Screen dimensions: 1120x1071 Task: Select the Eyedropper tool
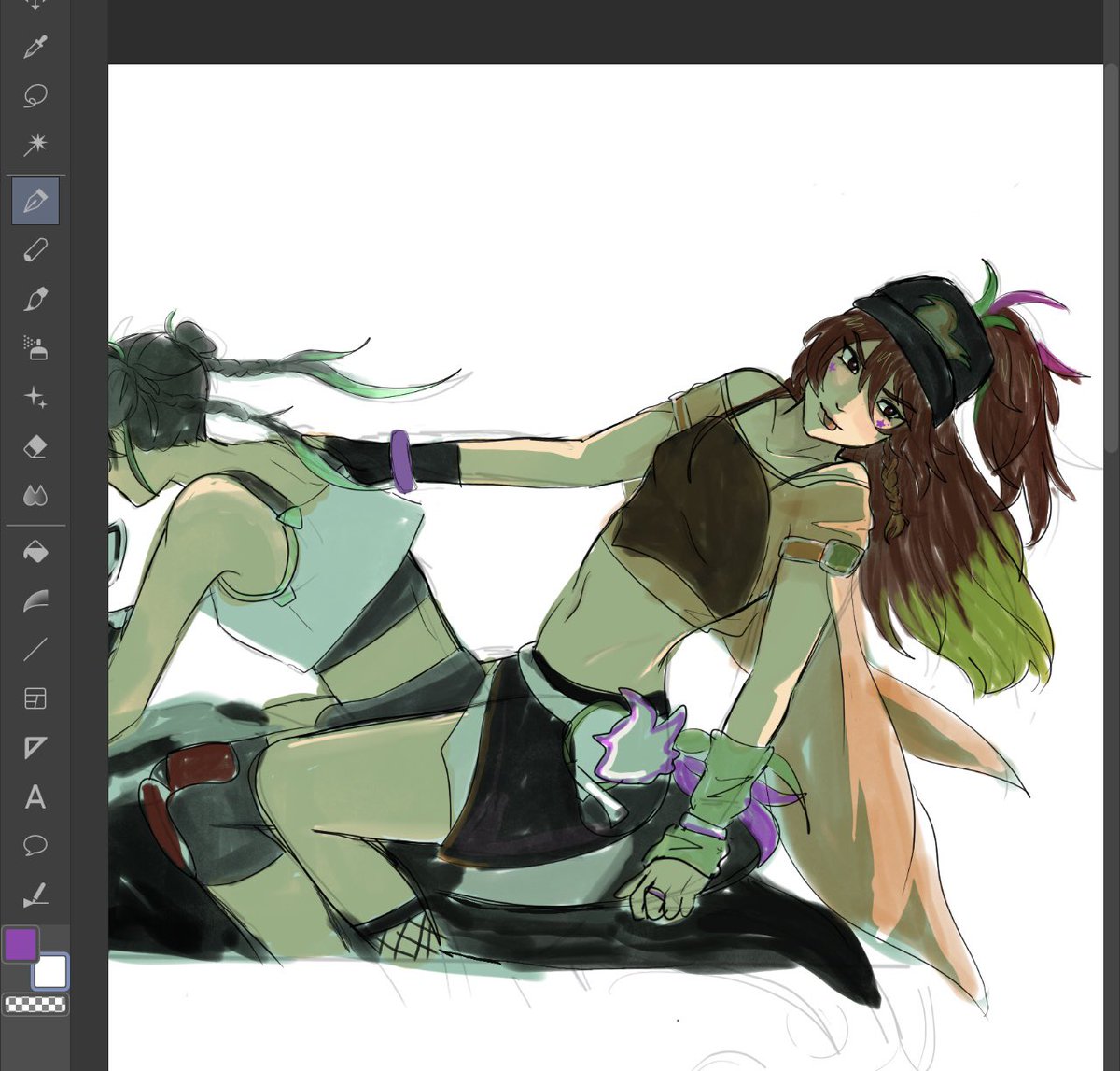tap(35, 47)
